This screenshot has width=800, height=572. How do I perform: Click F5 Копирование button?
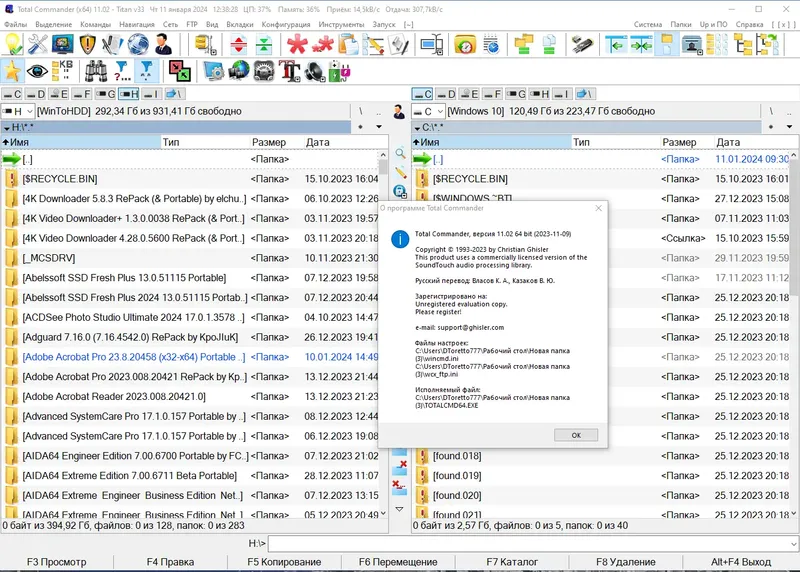click(284, 562)
